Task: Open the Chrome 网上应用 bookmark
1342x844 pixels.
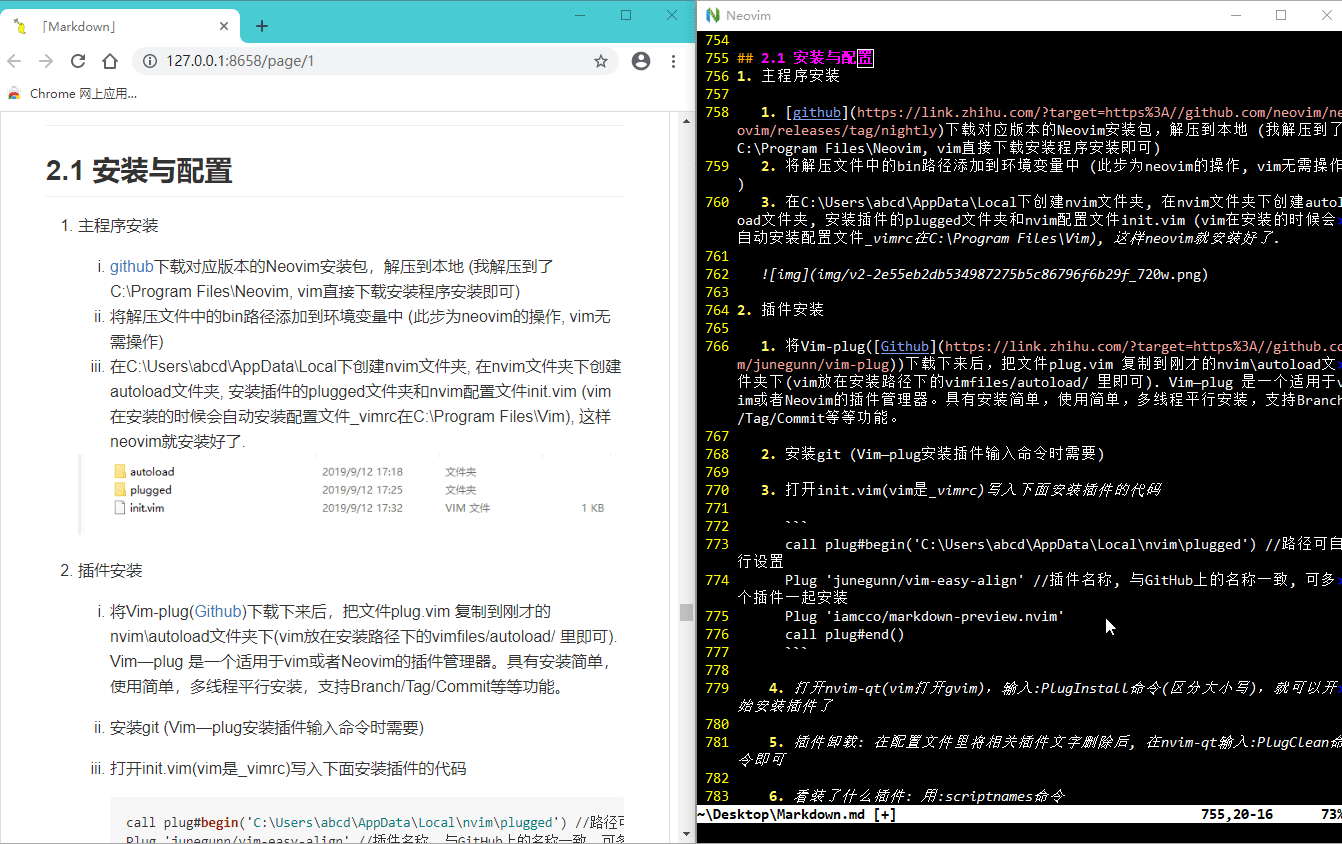Action: point(71,93)
